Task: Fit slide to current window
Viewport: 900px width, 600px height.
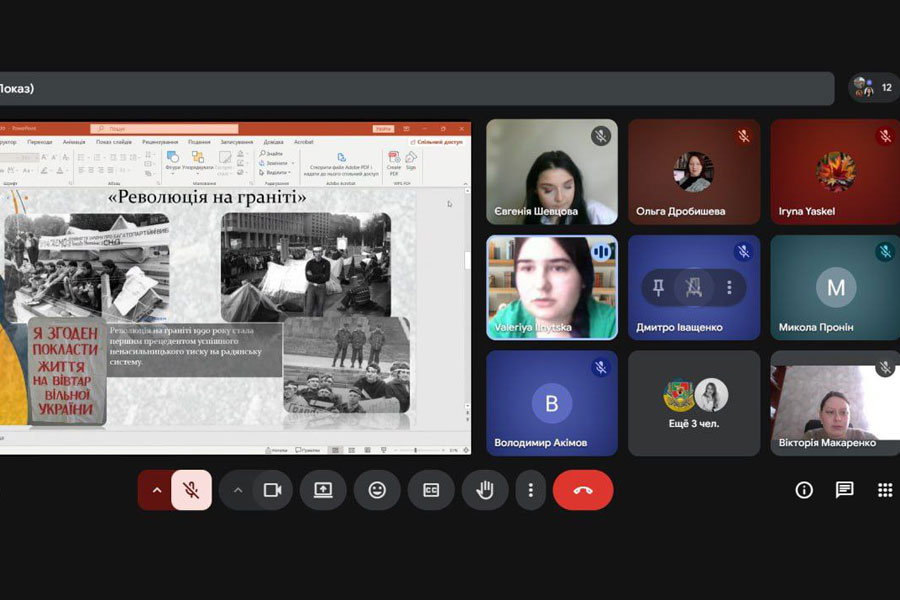Action: pyautogui.click(x=465, y=450)
